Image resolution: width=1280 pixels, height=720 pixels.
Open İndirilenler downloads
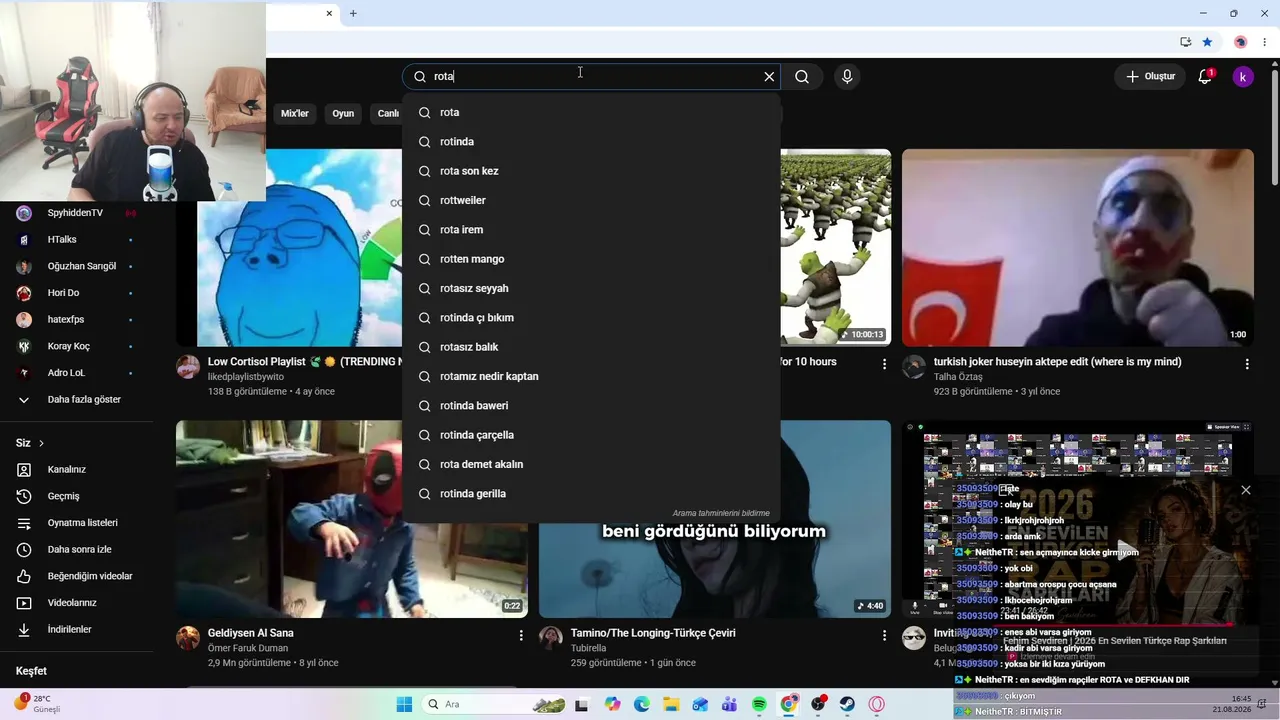75,630
